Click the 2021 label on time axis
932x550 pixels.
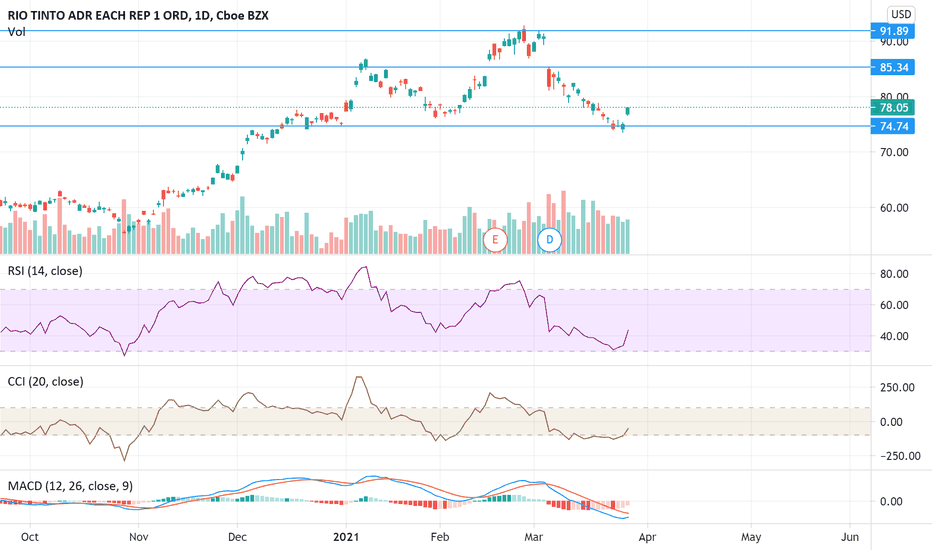(346, 537)
